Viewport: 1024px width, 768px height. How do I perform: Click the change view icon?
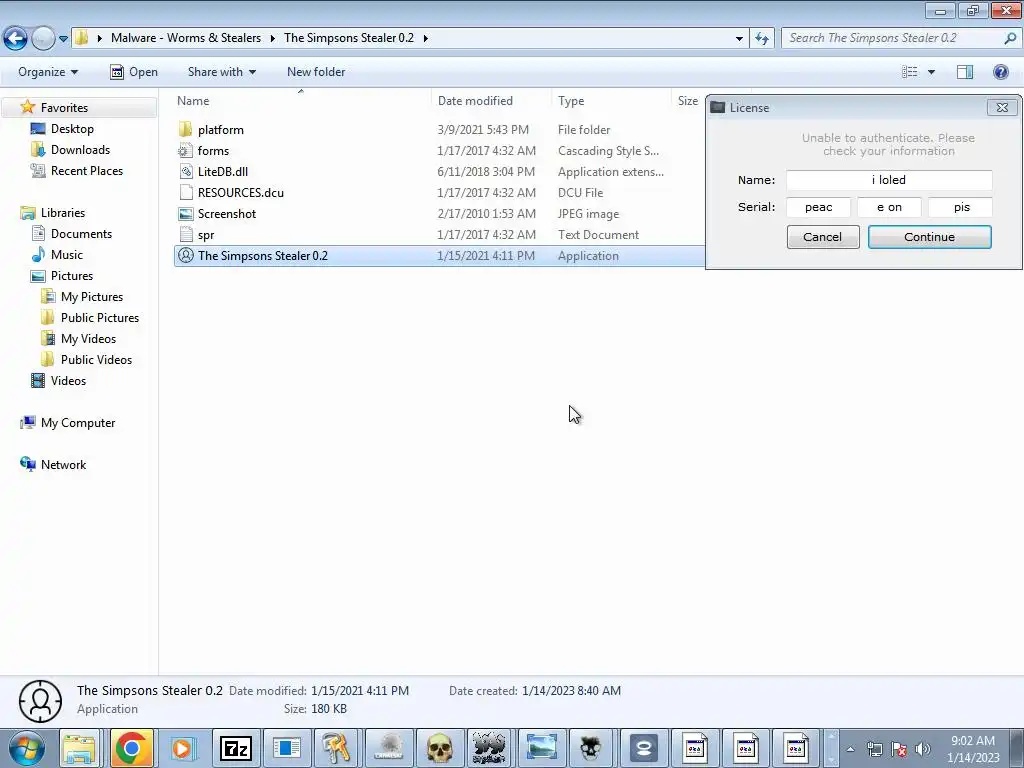coord(909,72)
